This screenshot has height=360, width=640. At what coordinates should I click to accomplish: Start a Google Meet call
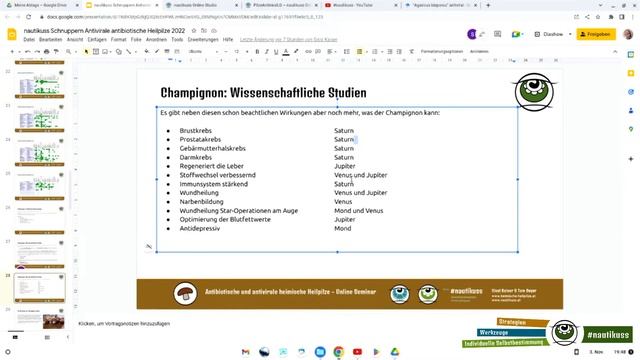point(517,34)
